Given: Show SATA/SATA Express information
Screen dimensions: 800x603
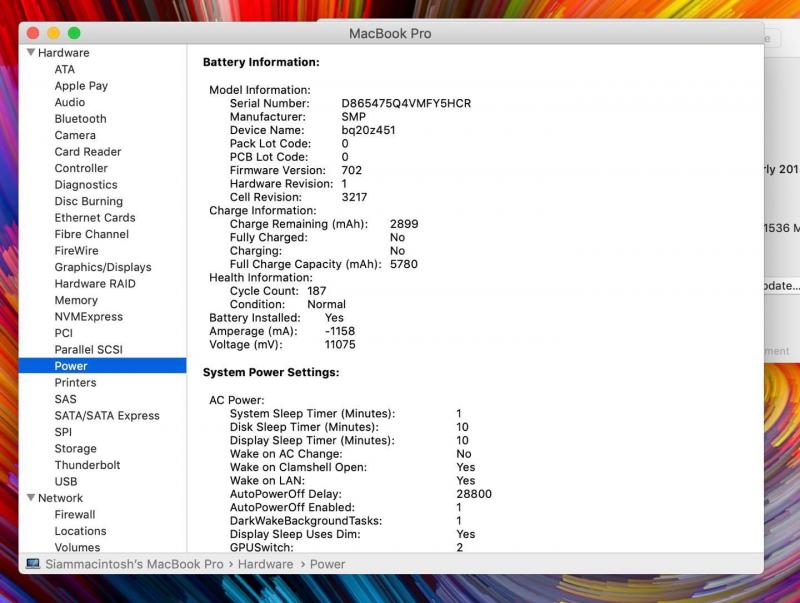Looking at the screenshot, I should [107, 416].
